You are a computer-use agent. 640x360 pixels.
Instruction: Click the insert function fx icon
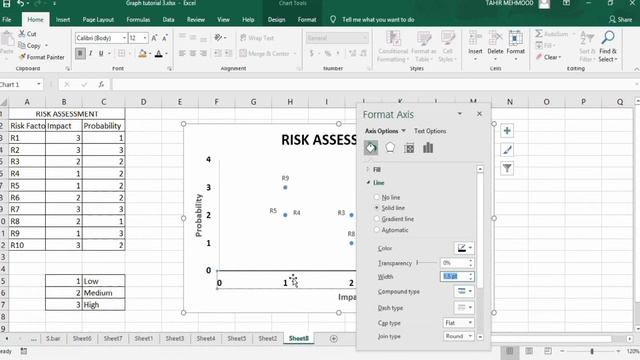(101, 84)
